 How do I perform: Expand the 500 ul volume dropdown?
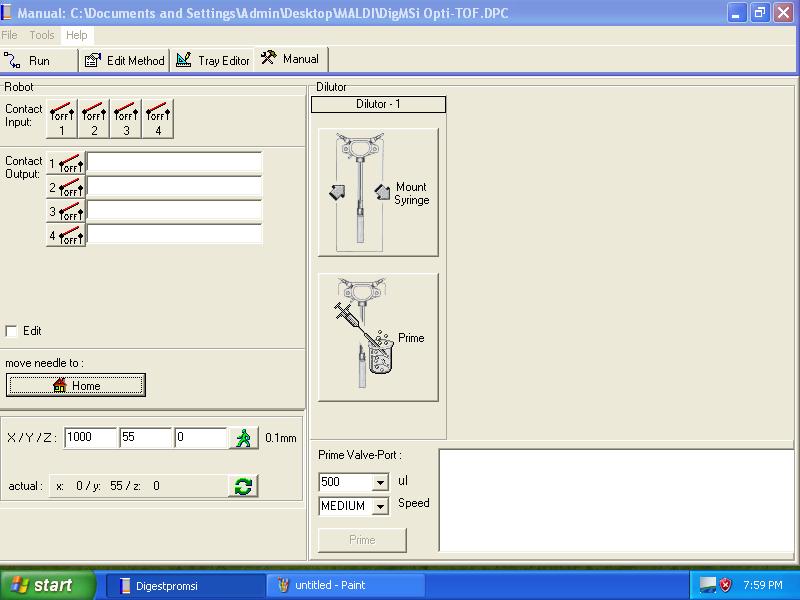point(380,483)
